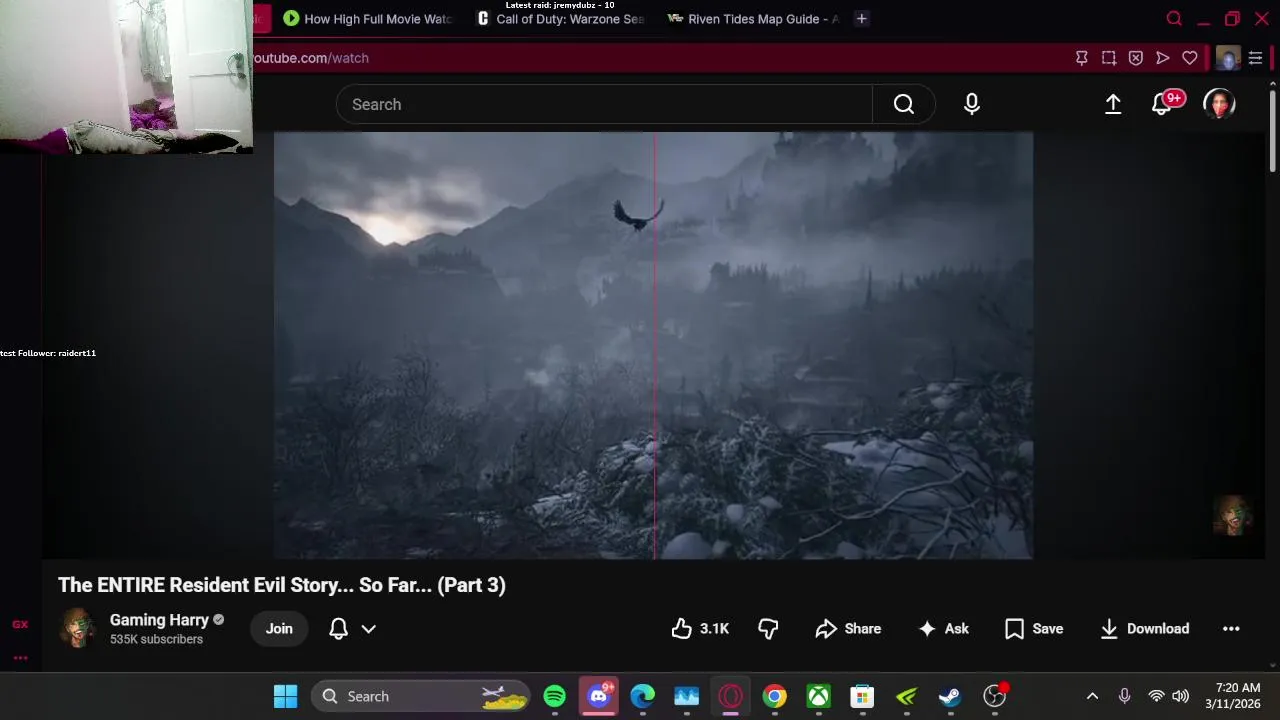Open the Gaming Harry channel name link

tap(159, 620)
